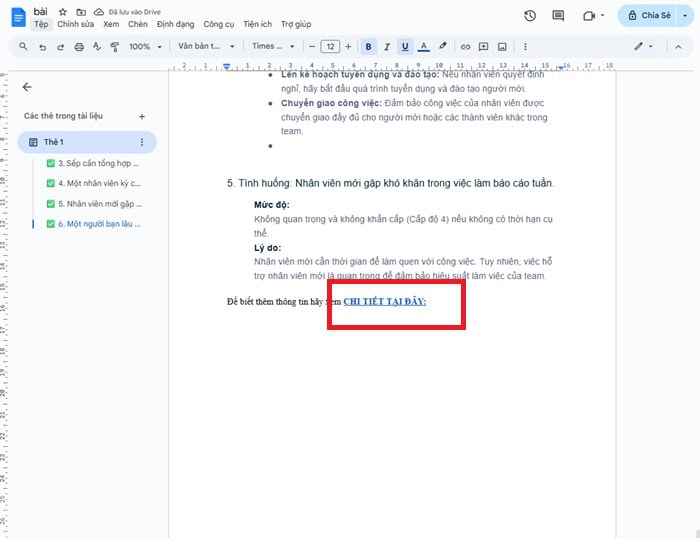Open the move to folder icon
The width and height of the screenshot is (700, 538).
tap(81, 12)
